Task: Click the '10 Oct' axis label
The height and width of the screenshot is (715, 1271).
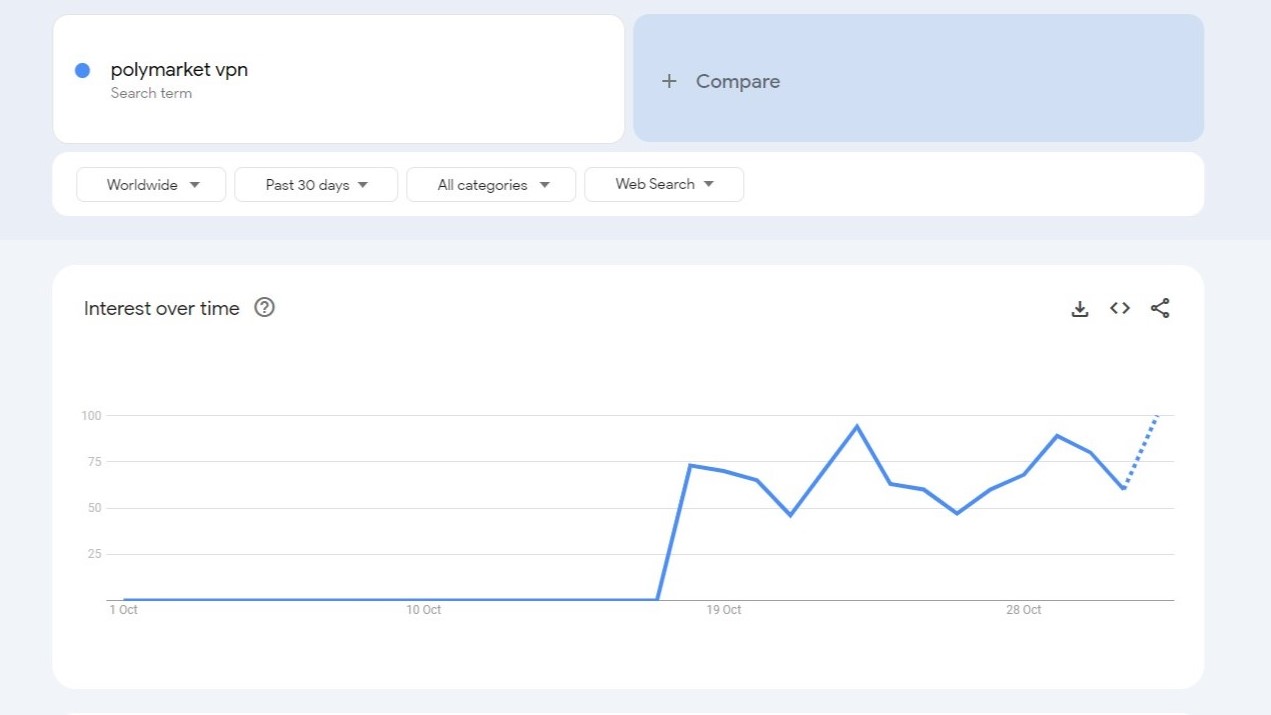Action: [423, 610]
